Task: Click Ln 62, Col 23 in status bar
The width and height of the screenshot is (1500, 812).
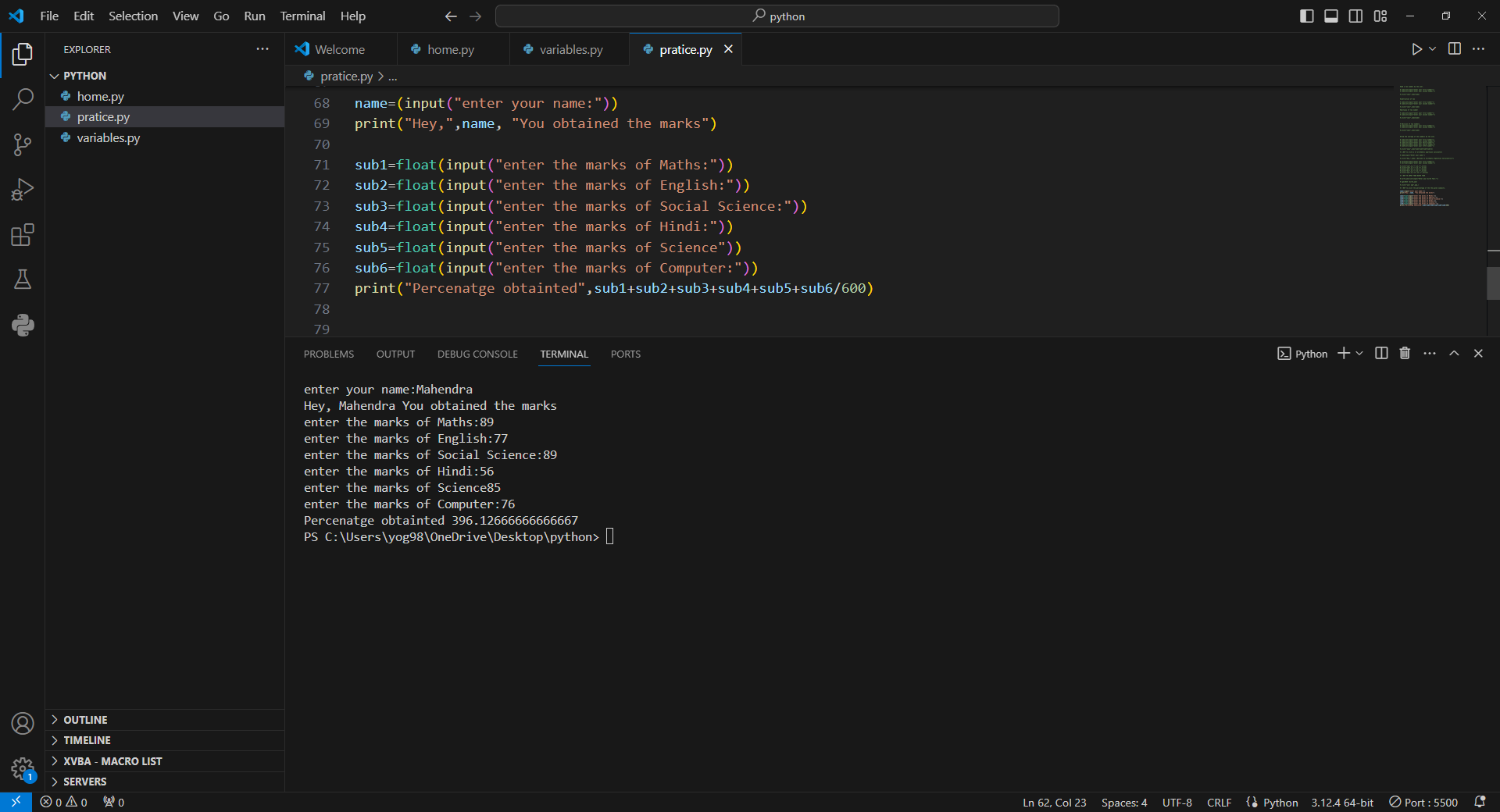Action: (x=1055, y=803)
